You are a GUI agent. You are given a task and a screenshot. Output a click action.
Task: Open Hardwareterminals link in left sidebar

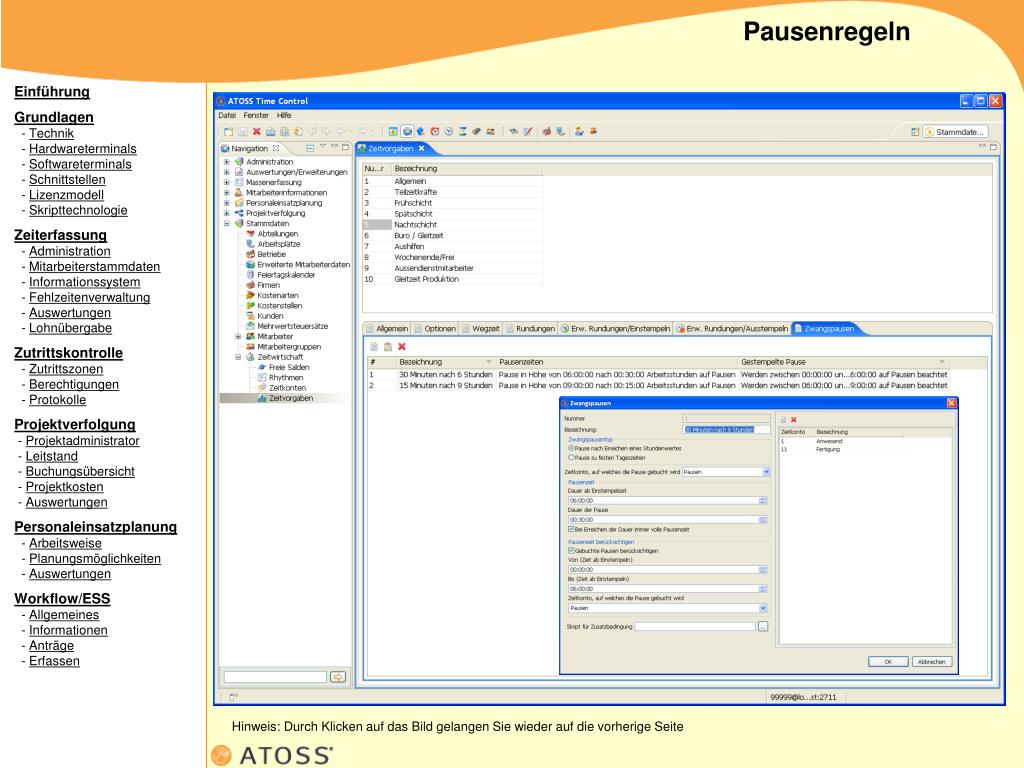pos(82,149)
